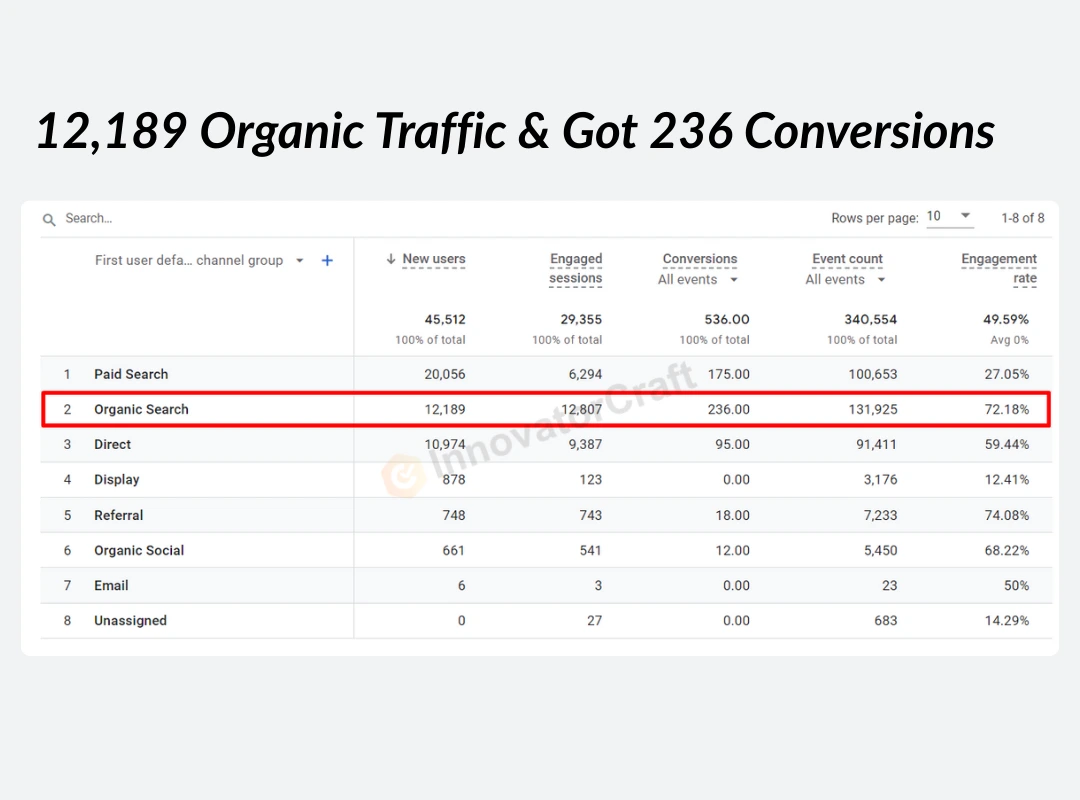Click the plus icon to add dimension

click(327, 261)
